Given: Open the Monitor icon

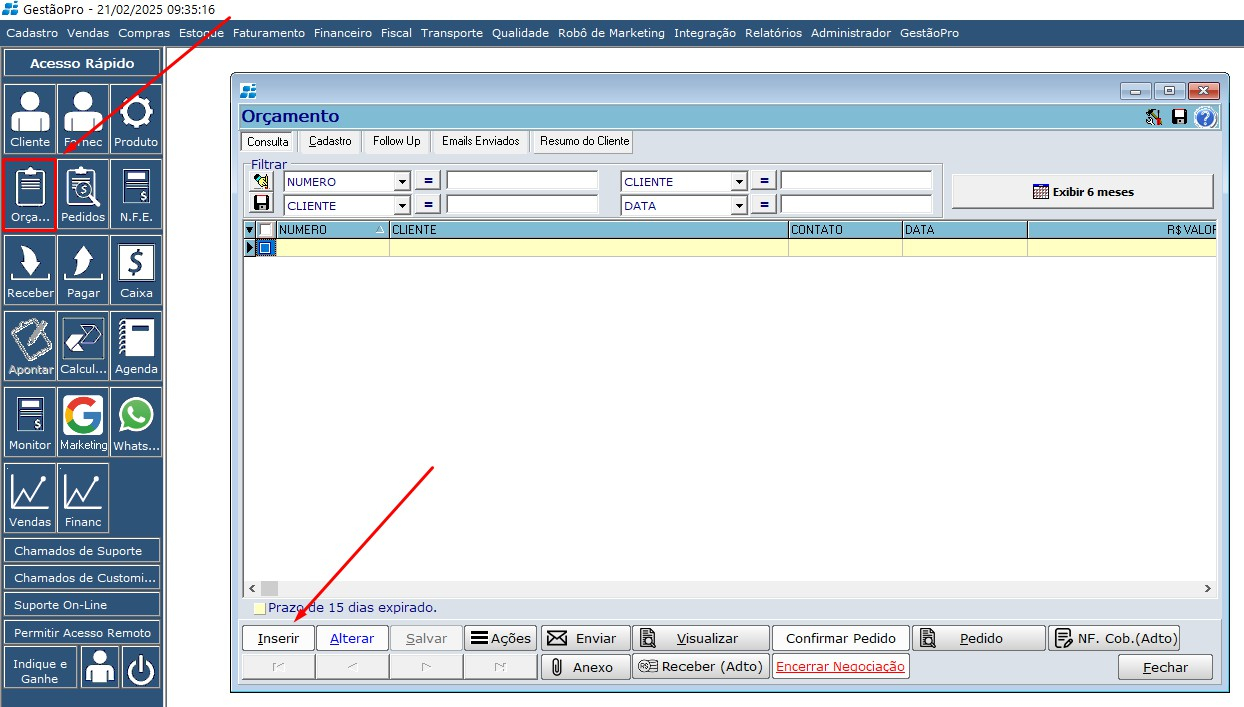Looking at the screenshot, I should point(30,422).
